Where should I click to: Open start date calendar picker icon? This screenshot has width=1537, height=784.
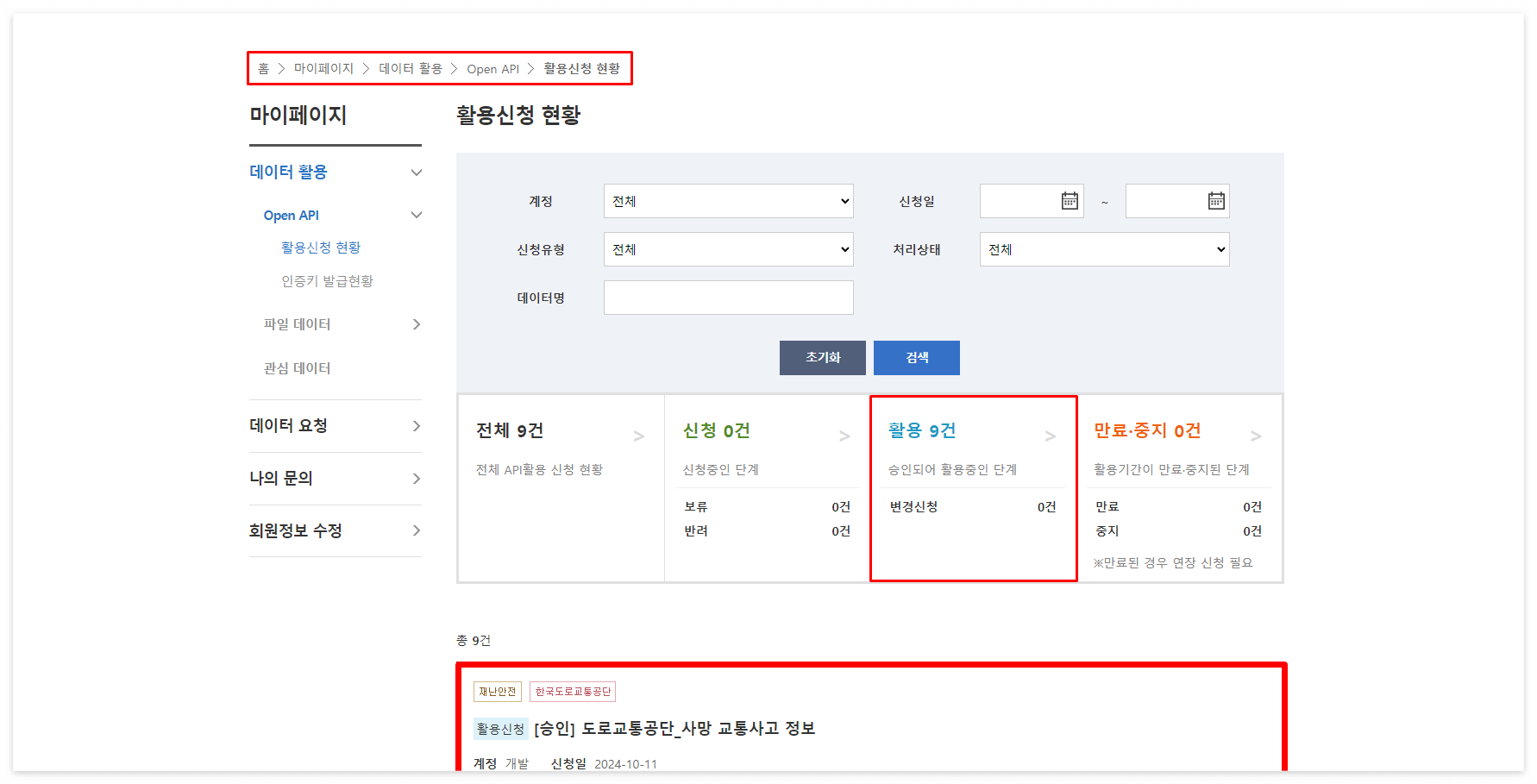point(1070,201)
